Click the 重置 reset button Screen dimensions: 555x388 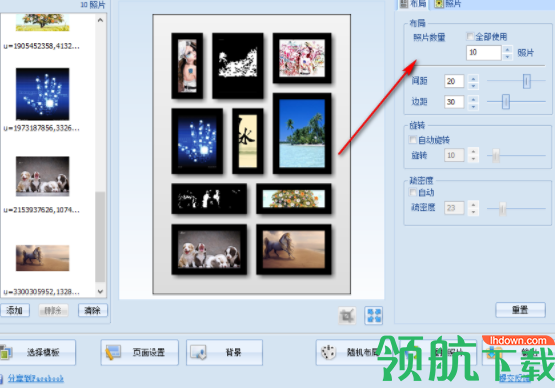tap(520, 310)
